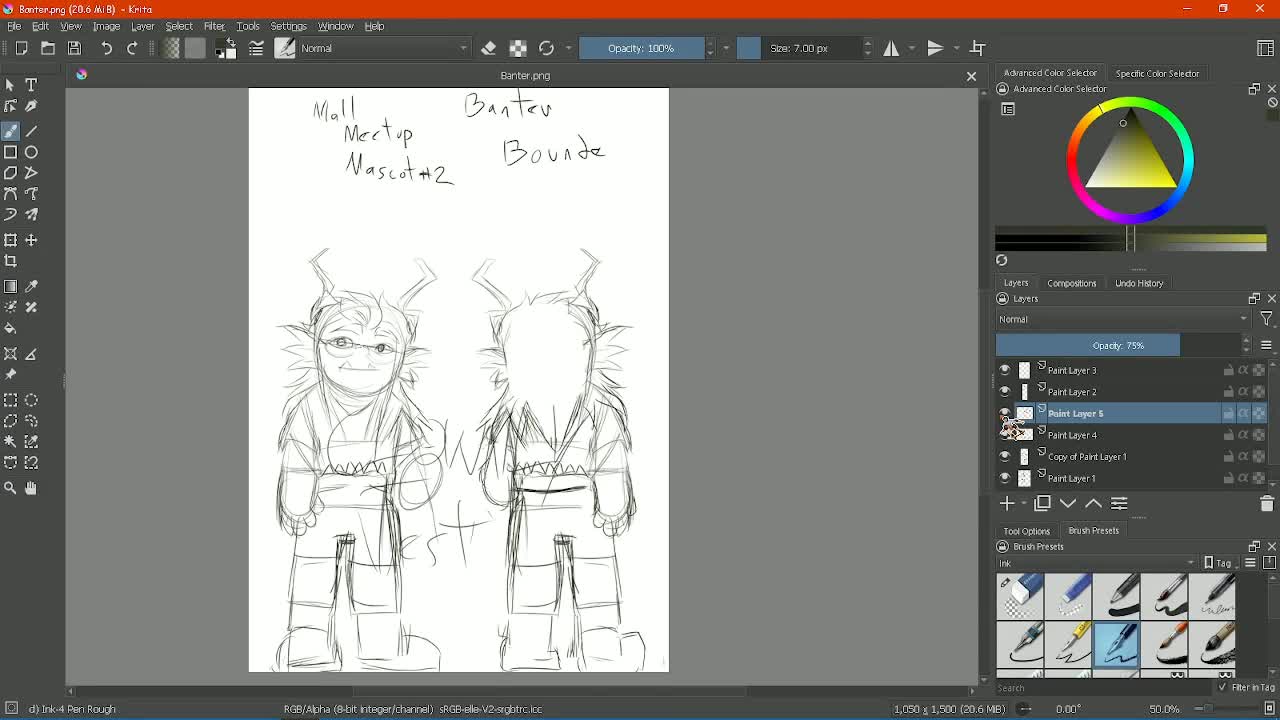Open the brush blending mode dropdown
This screenshot has height=720, width=1280.
(384, 48)
